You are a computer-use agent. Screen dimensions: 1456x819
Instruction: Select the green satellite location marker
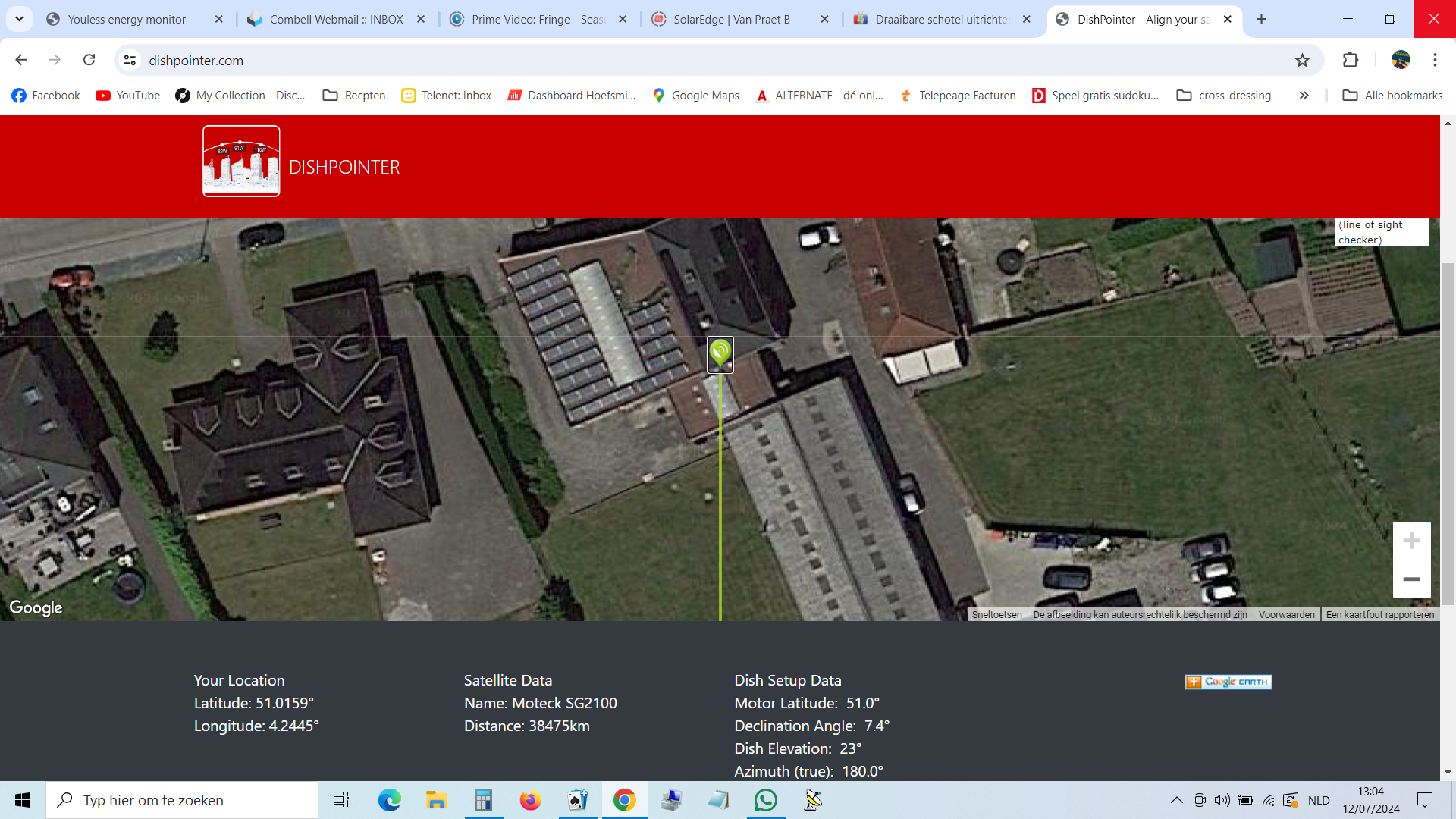(720, 355)
